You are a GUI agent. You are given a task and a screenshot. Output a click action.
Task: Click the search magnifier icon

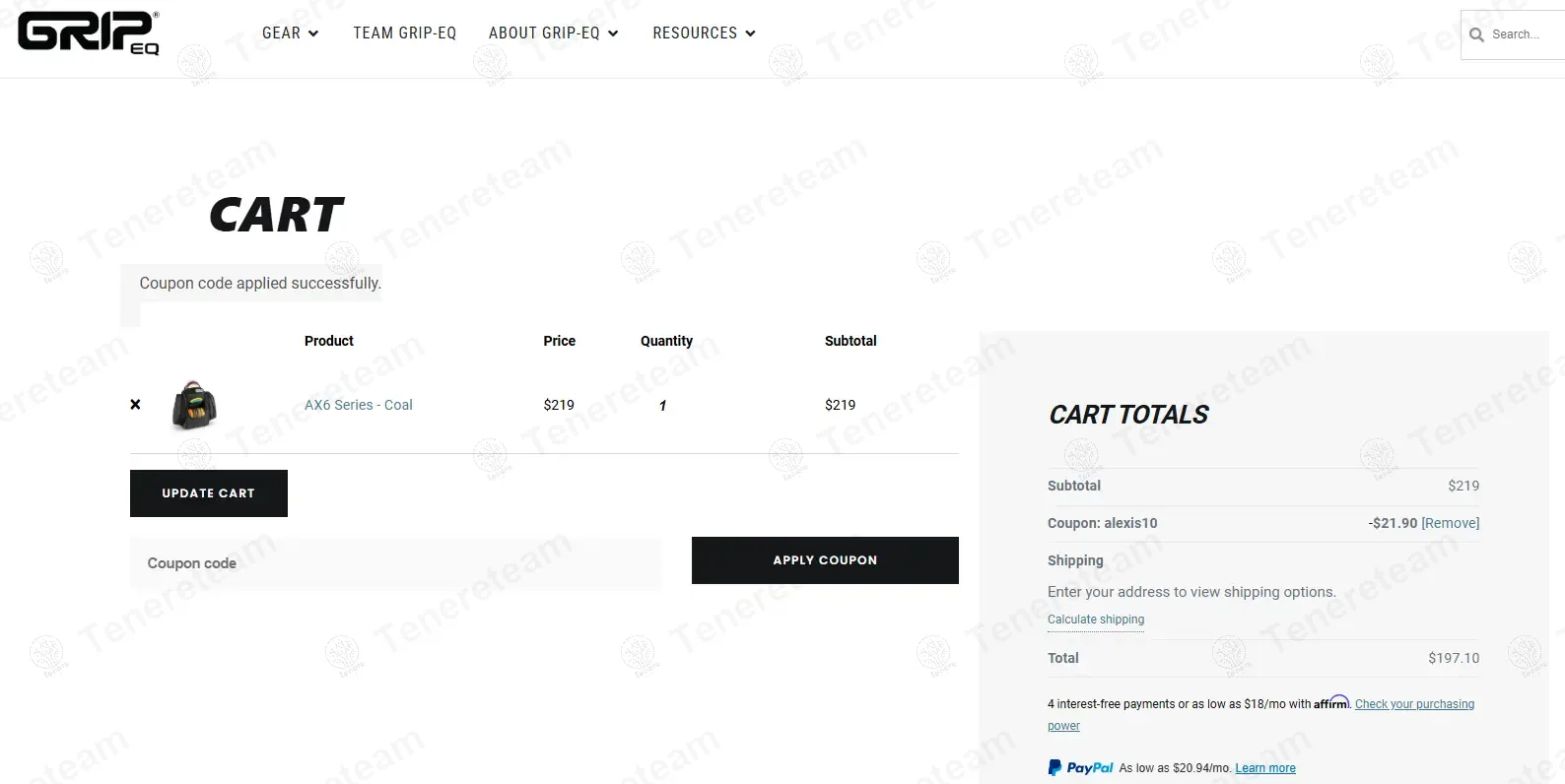click(x=1476, y=34)
